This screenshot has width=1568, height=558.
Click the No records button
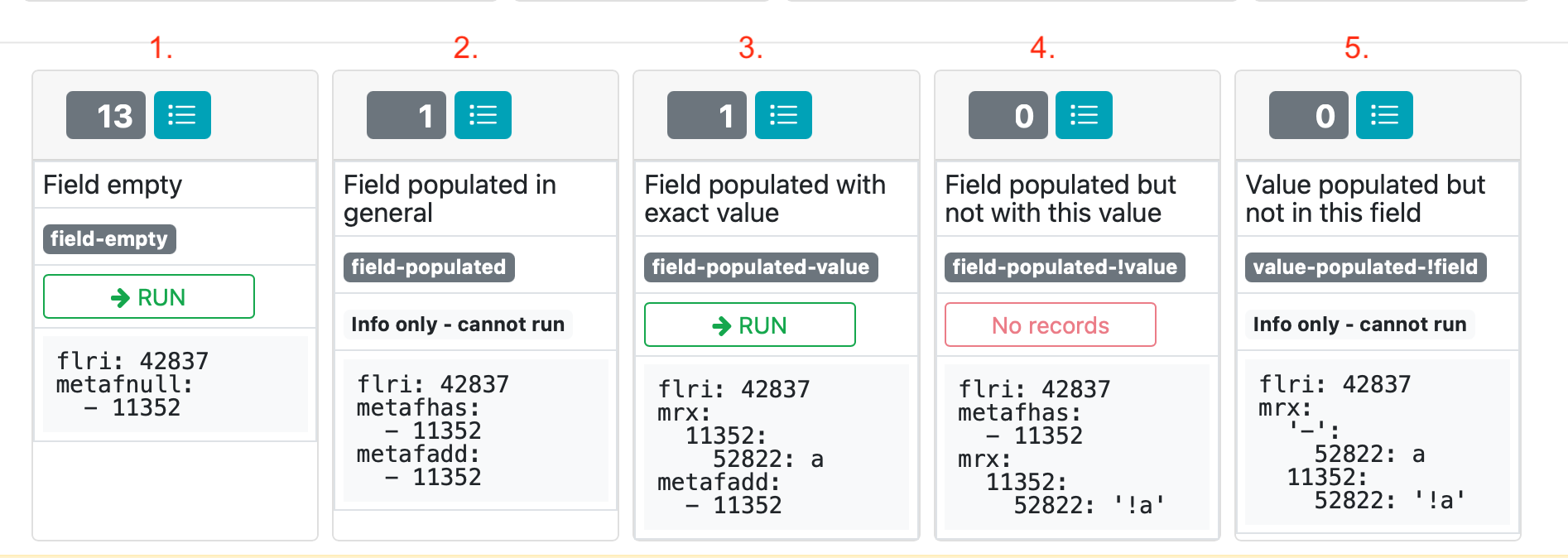coord(1051,325)
